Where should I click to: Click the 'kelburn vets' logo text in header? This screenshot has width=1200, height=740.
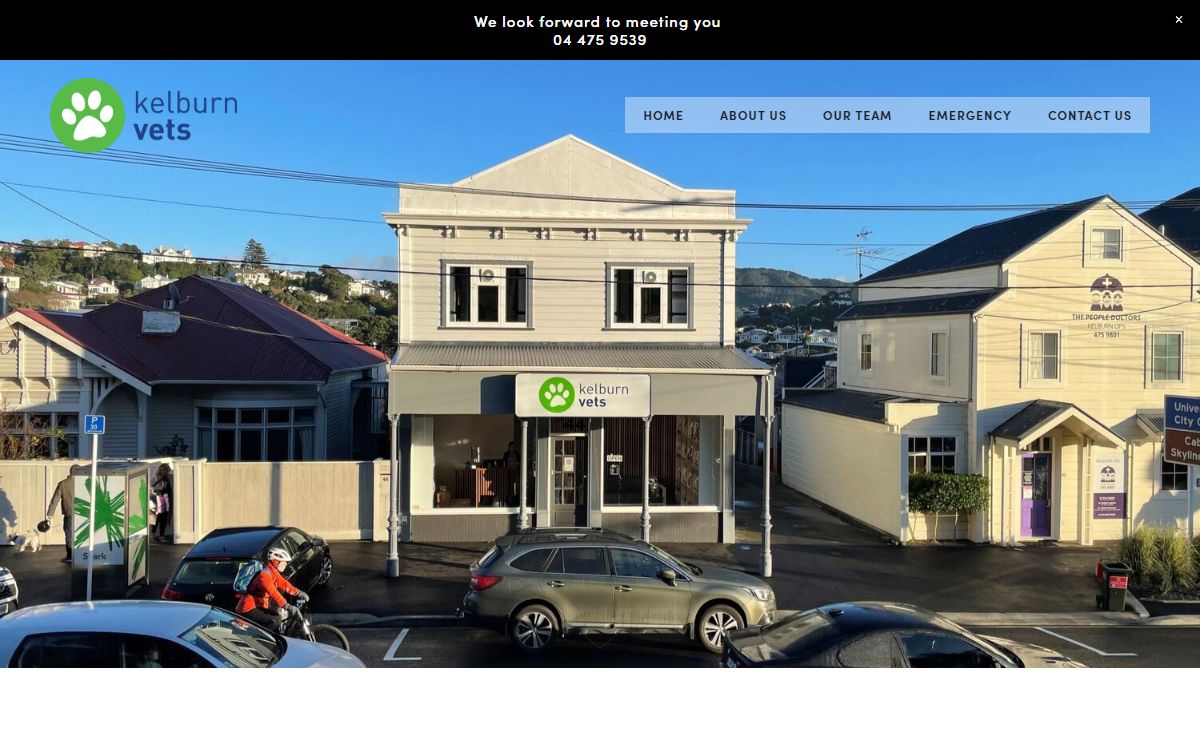coord(185,116)
